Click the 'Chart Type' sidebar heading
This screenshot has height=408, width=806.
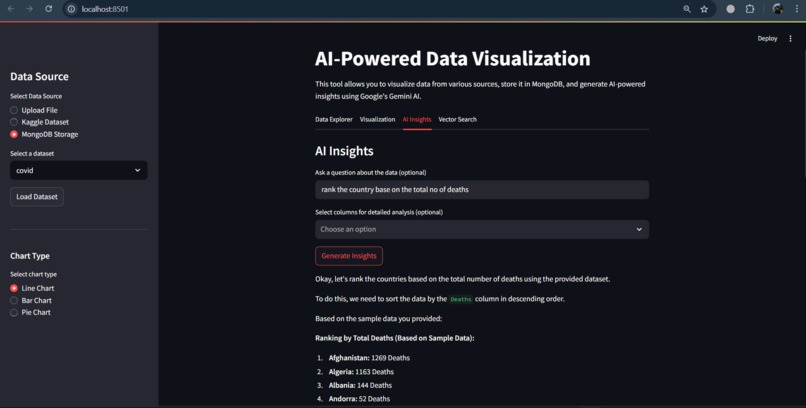click(x=30, y=256)
